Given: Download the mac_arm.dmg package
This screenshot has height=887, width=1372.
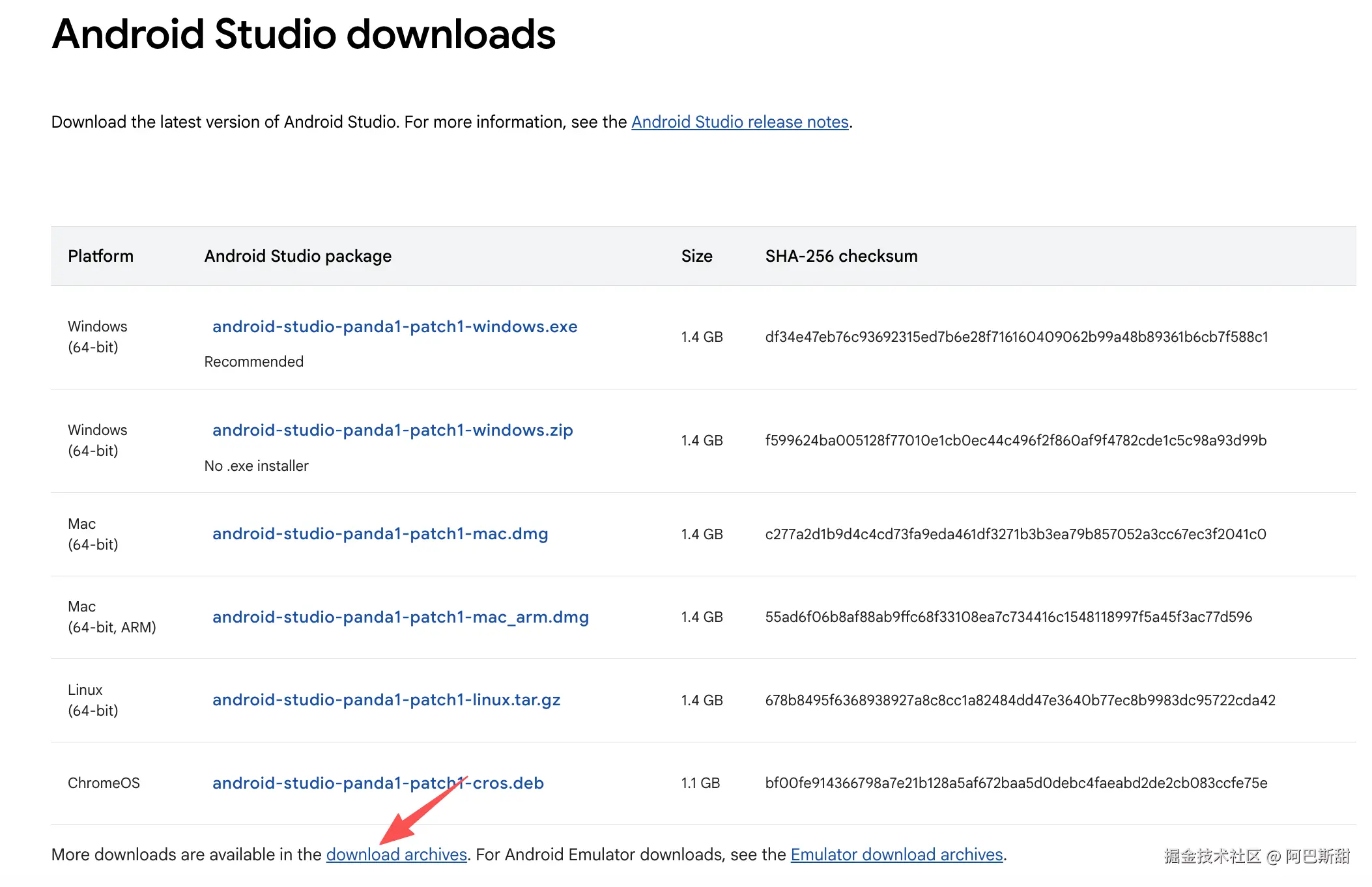Looking at the screenshot, I should 400,617.
